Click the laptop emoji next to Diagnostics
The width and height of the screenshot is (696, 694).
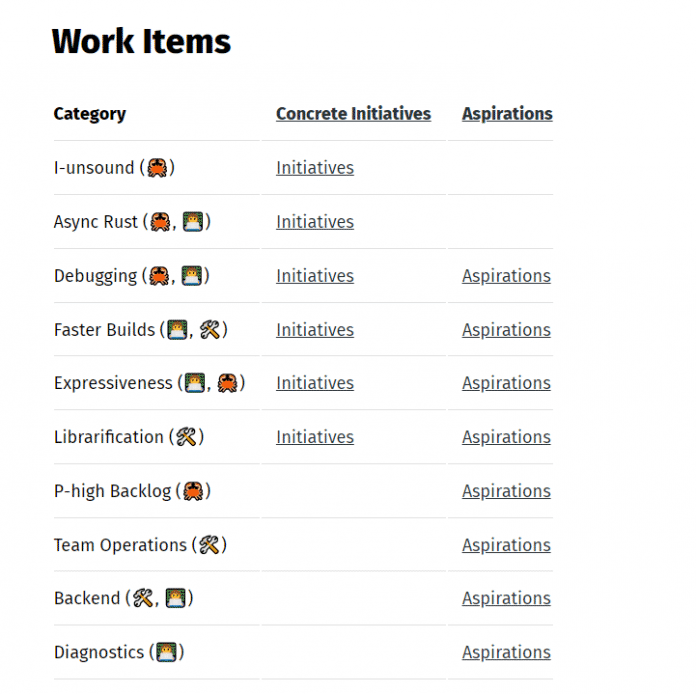click(166, 652)
